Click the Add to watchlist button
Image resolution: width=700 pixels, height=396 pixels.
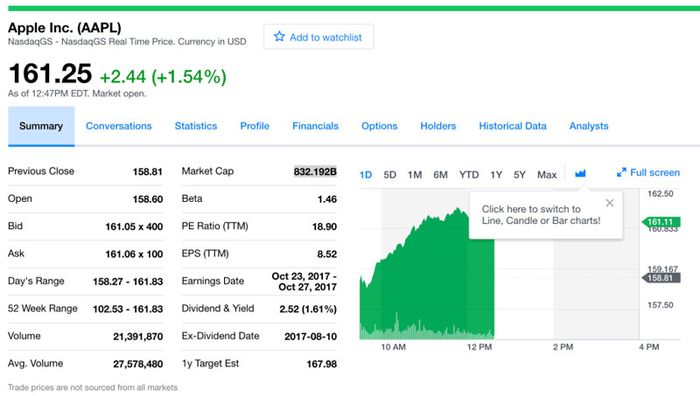[x=318, y=37]
